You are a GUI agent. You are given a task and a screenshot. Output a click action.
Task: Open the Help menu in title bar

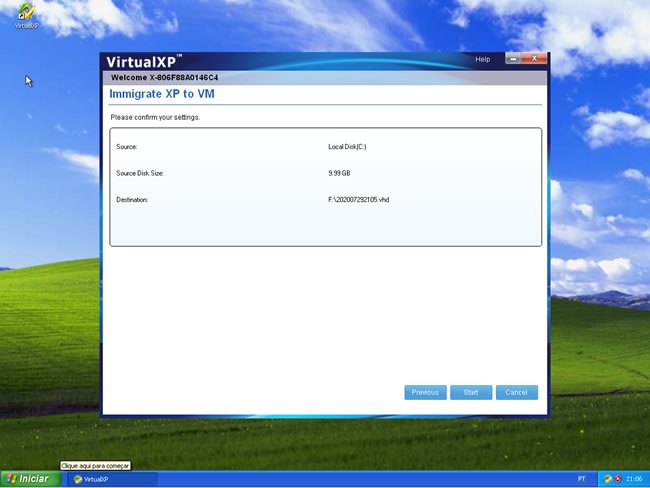[x=483, y=60]
